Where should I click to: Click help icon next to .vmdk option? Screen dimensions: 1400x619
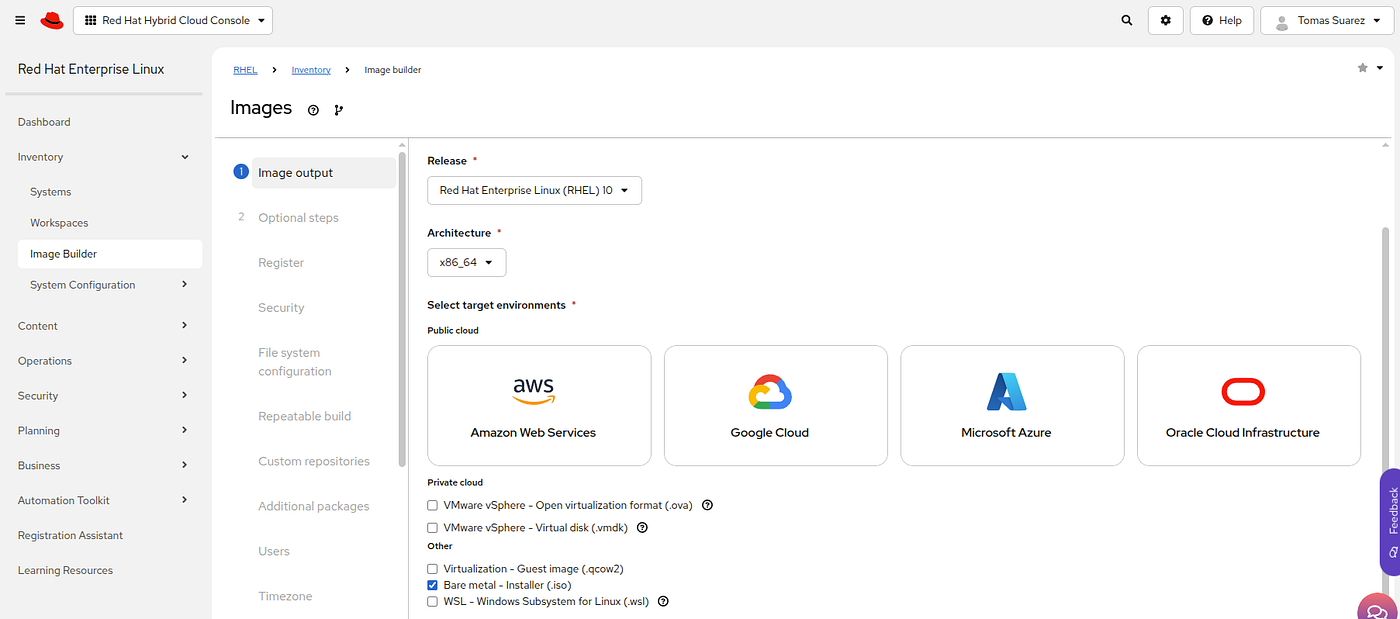pyautogui.click(x=642, y=528)
